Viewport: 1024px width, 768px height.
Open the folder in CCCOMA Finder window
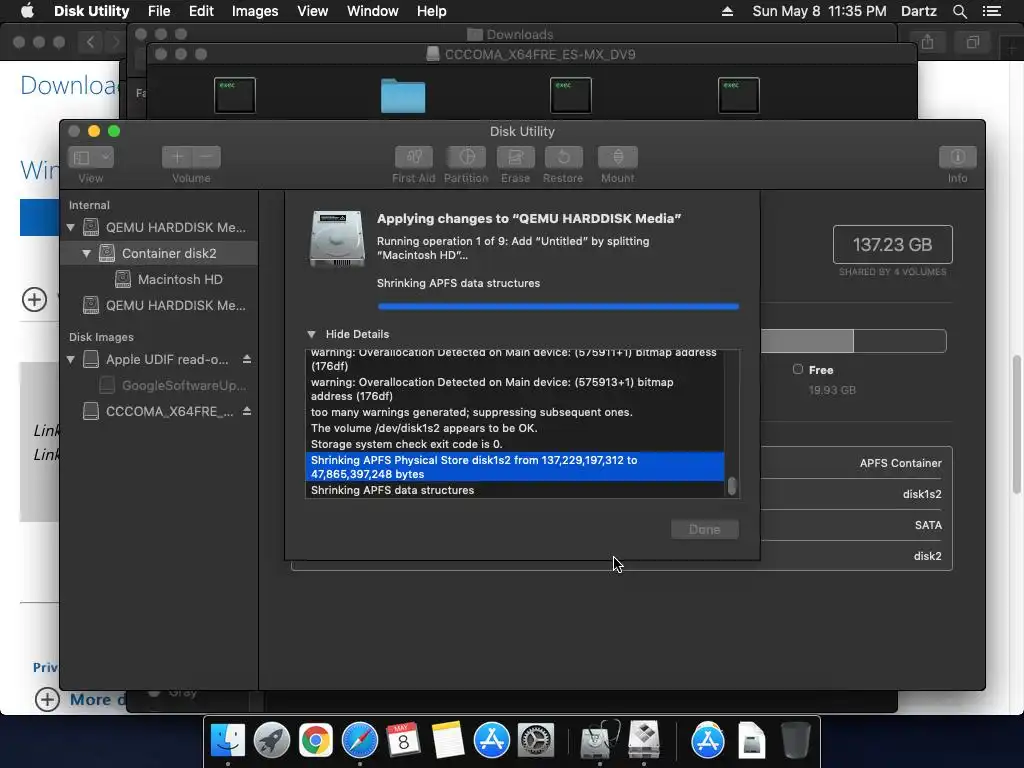tap(403, 95)
